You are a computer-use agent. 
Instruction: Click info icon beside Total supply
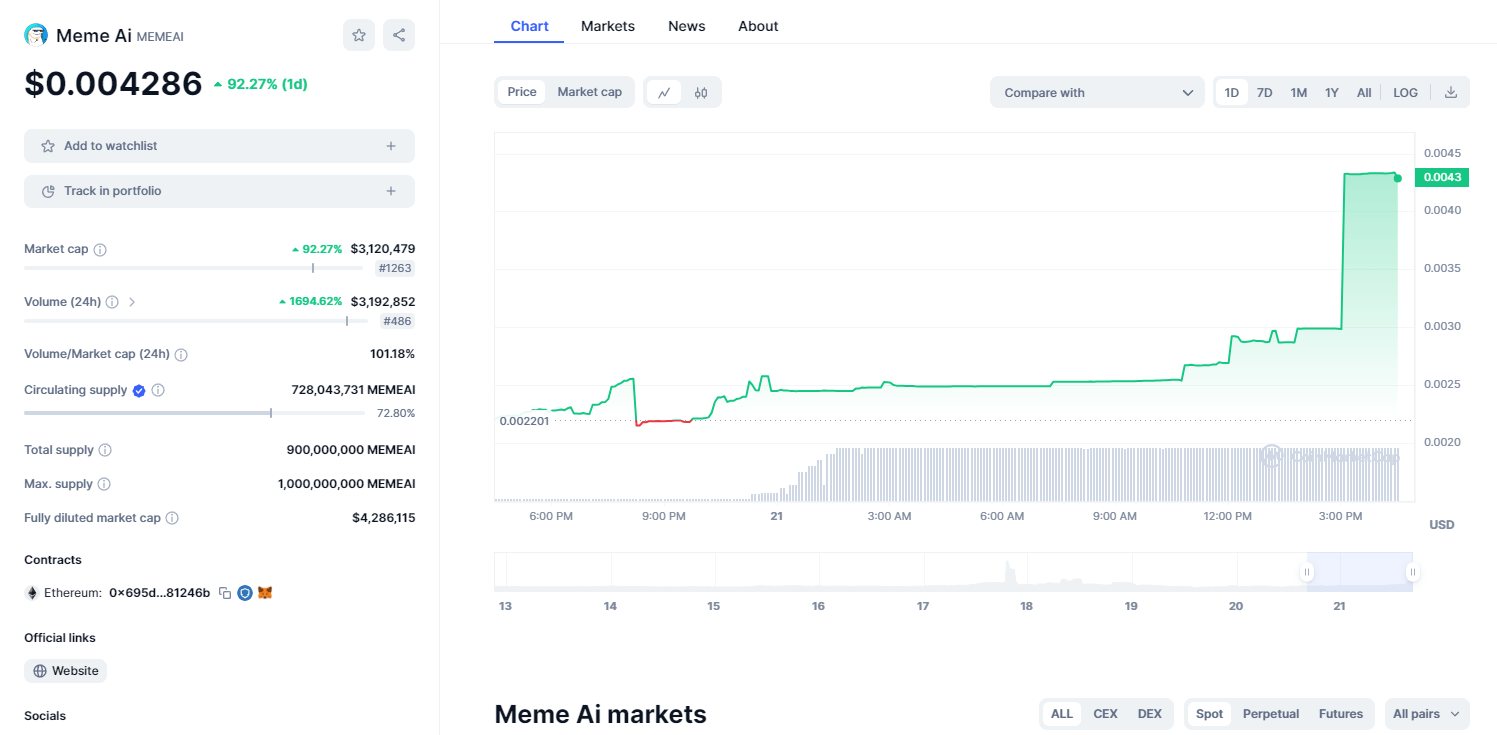tap(105, 450)
